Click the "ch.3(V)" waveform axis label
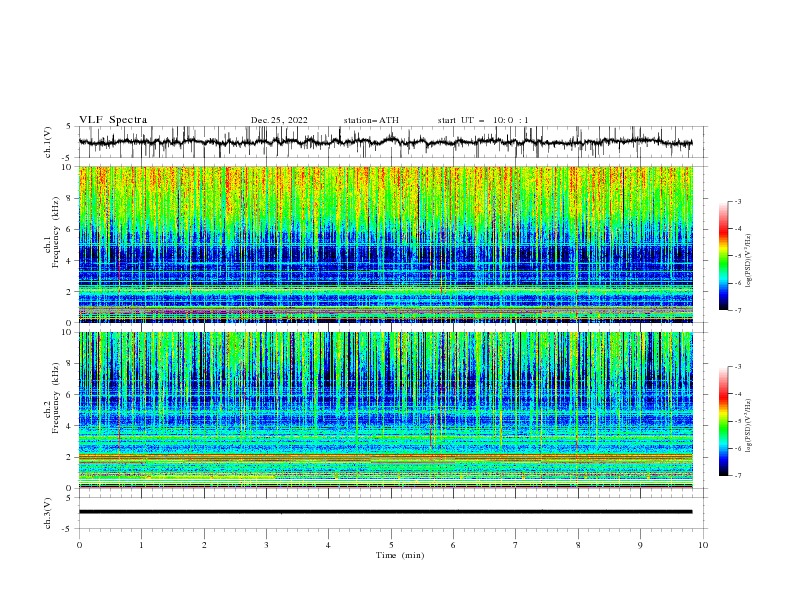Image resolution: width=792 pixels, height=612 pixels. pyautogui.click(x=47, y=513)
